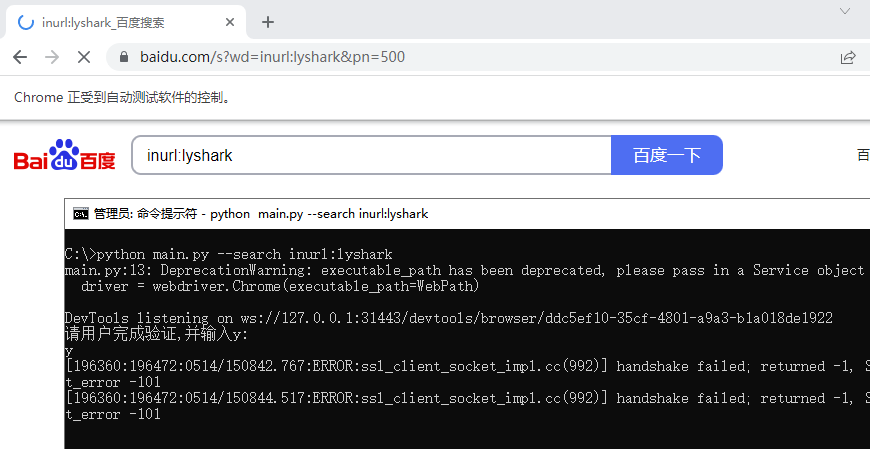The image size is (870, 449).
Task: Click the 'driver = webdriver.Chrome' console line
Action: point(280,286)
